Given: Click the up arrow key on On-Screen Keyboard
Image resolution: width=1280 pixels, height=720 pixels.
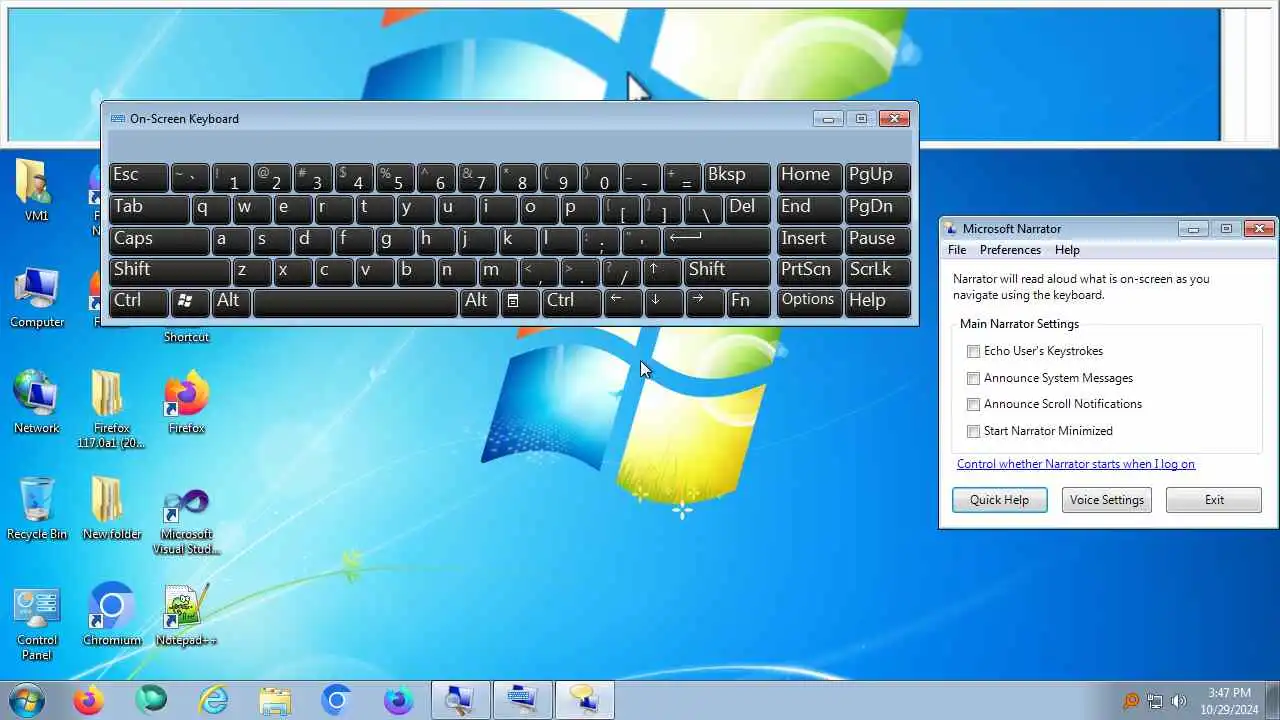Looking at the screenshot, I should (664, 271).
